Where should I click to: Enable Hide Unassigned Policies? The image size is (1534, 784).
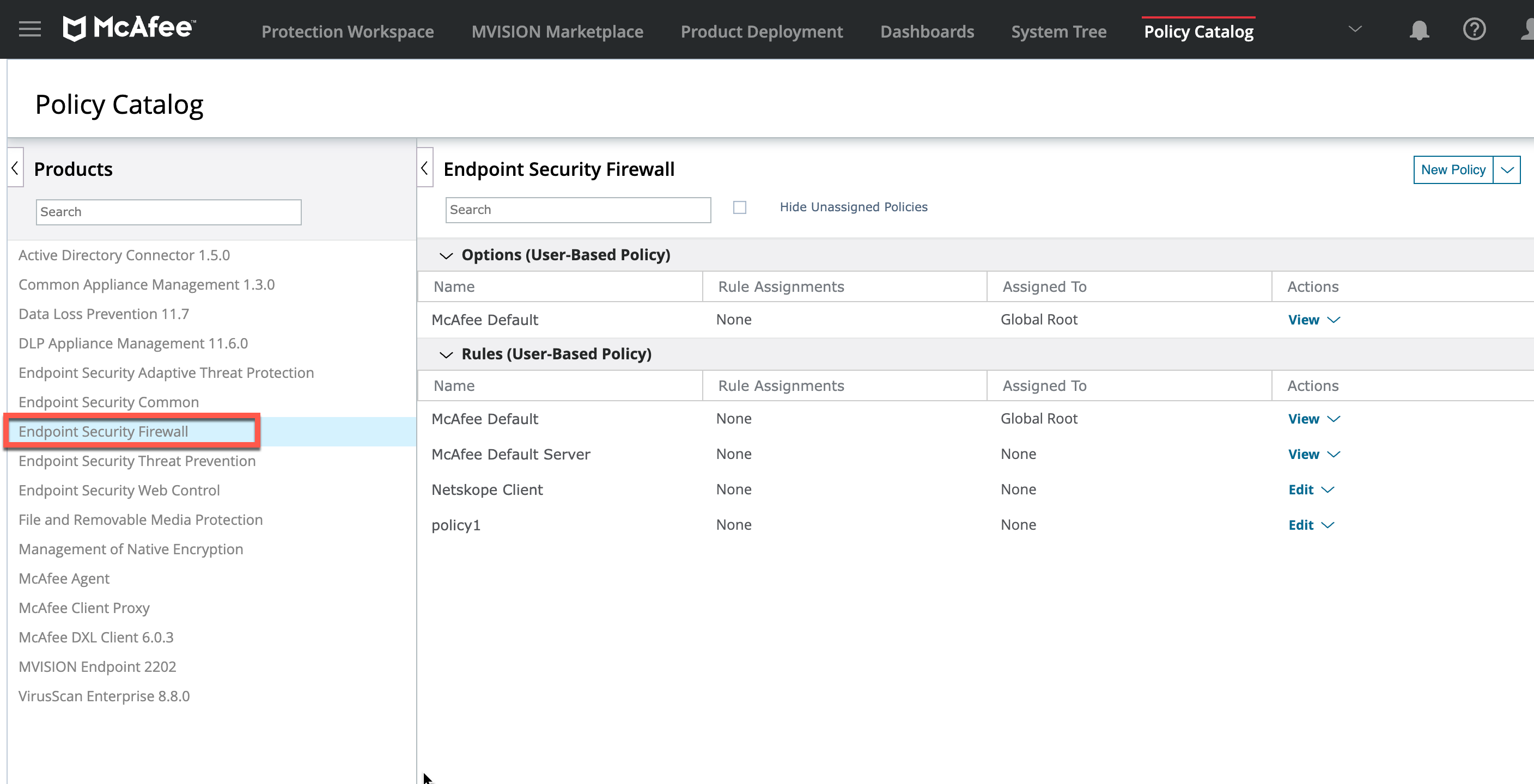(x=740, y=207)
